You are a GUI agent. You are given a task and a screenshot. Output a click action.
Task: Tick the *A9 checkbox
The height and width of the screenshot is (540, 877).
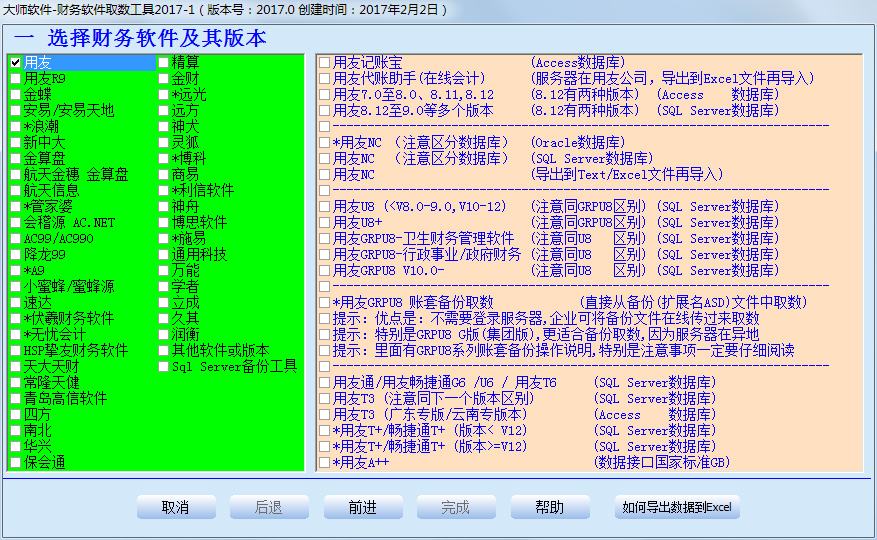pos(16,271)
